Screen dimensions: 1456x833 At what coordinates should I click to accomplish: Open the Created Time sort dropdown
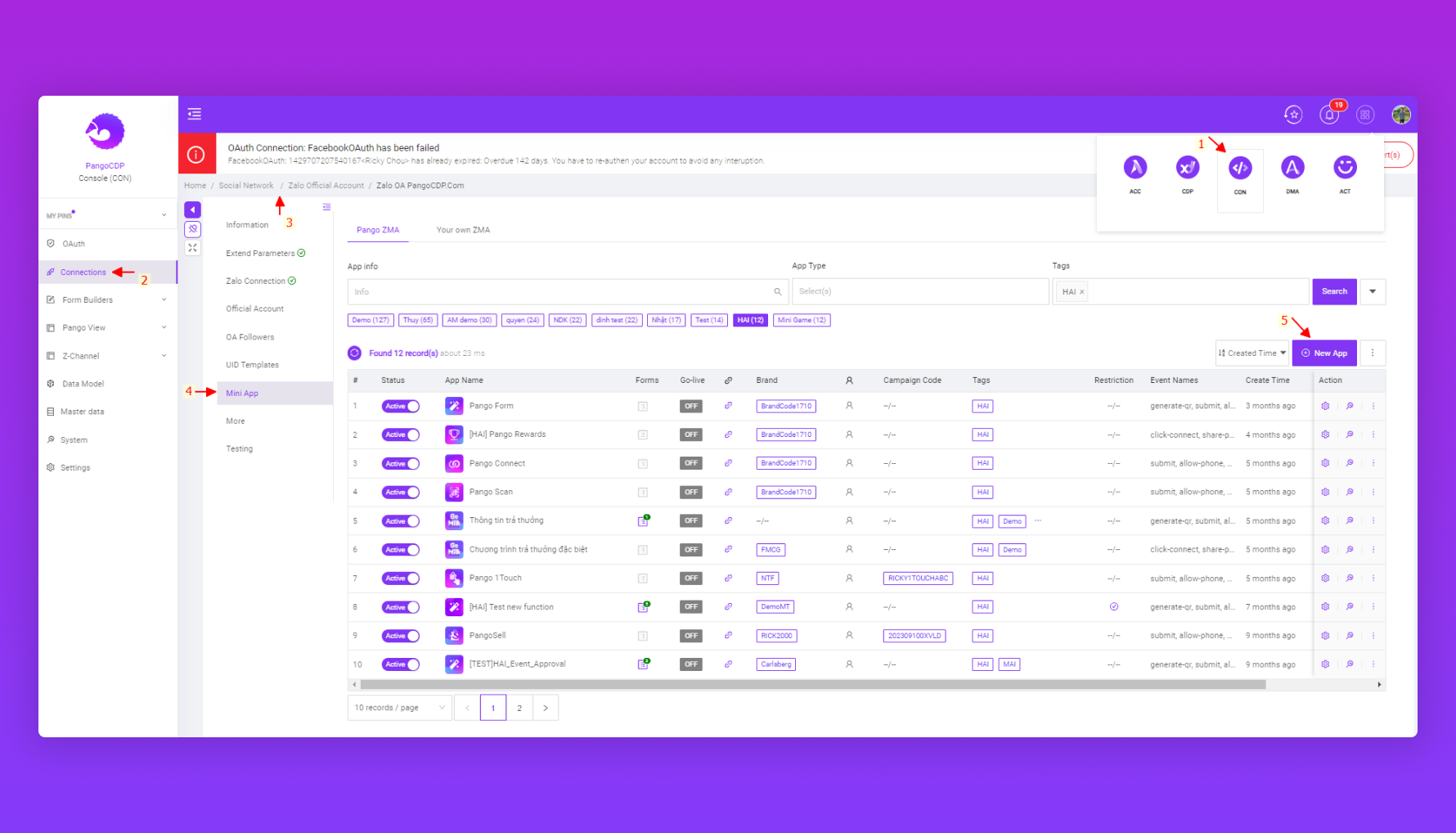1252,353
